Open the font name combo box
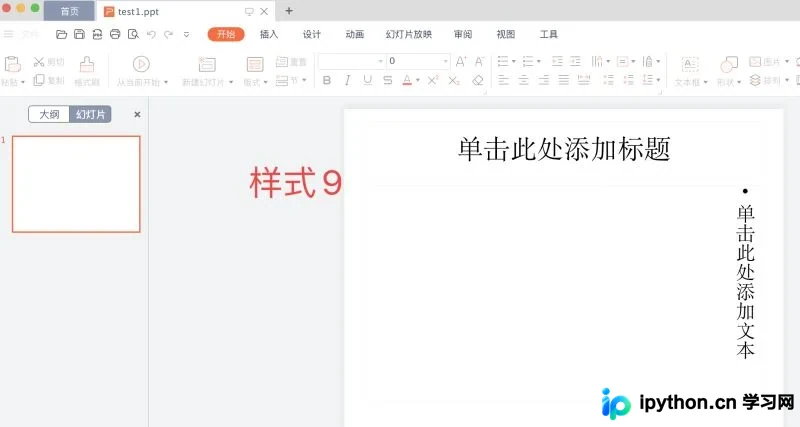 (x=352, y=61)
